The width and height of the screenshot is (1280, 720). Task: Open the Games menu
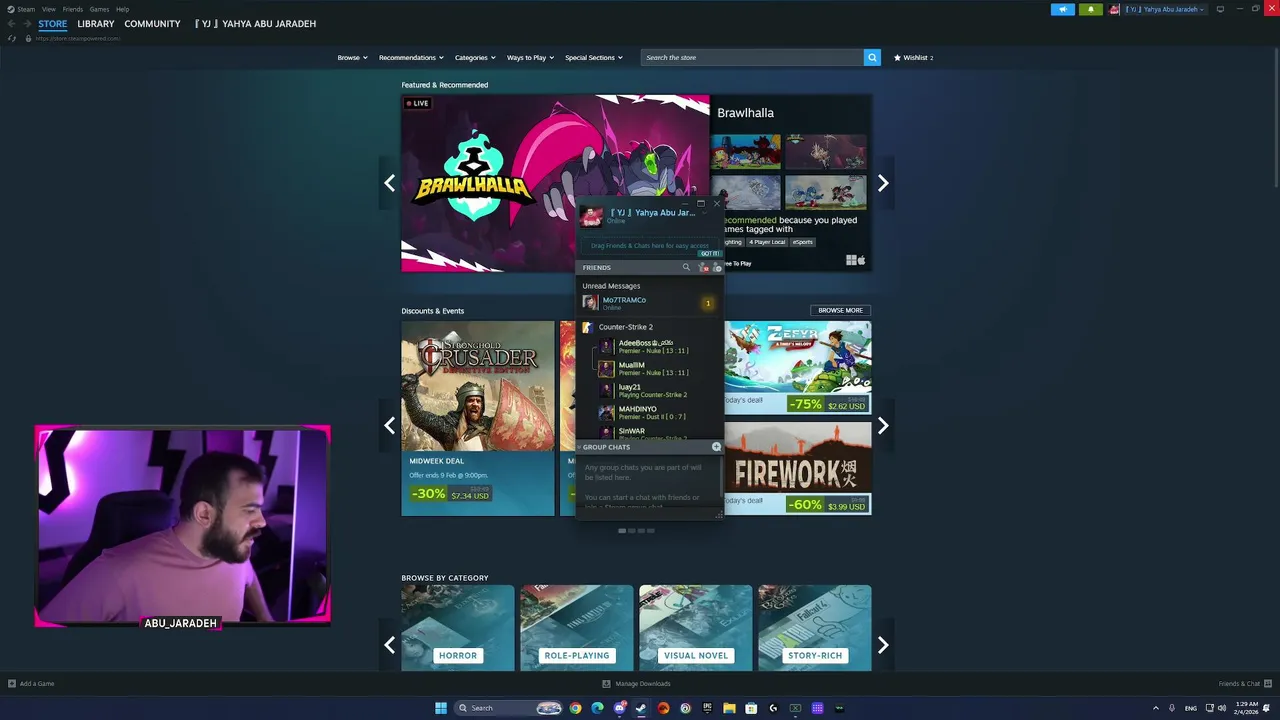click(x=99, y=9)
